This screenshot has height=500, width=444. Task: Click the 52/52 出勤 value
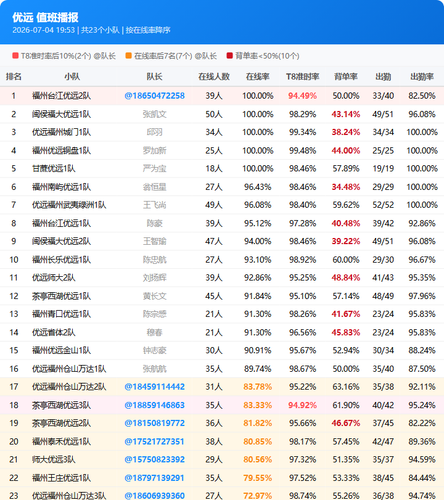[x=383, y=205]
